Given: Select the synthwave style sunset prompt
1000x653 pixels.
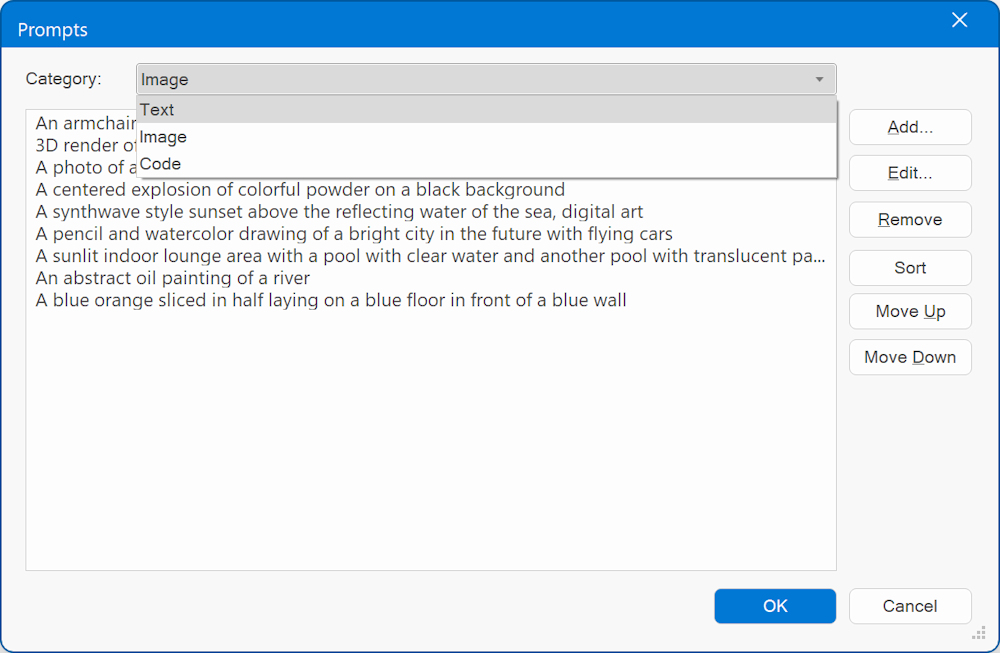Looking at the screenshot, I should (339, 212).
